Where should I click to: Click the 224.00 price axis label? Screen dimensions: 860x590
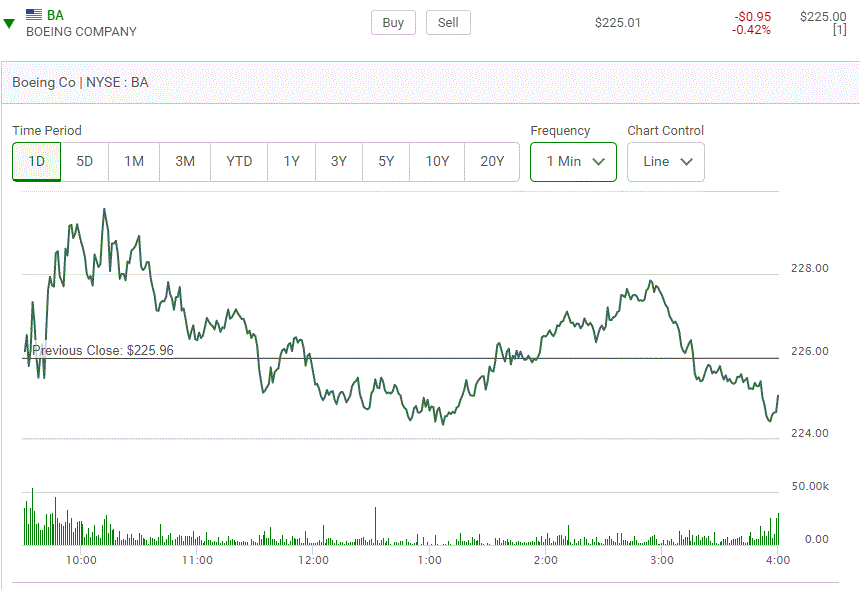click(810, 433)
